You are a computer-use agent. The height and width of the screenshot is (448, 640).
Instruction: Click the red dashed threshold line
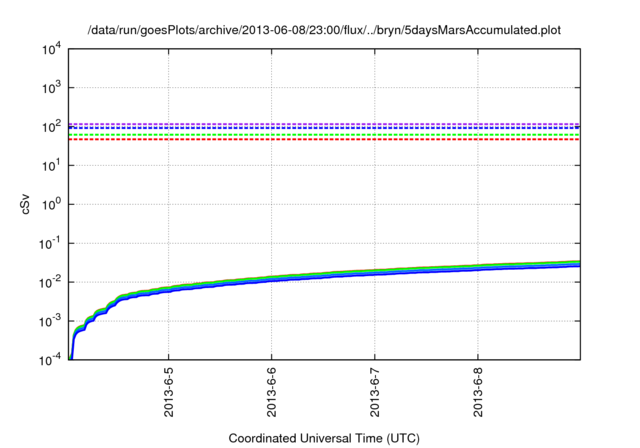click(324, 140)
